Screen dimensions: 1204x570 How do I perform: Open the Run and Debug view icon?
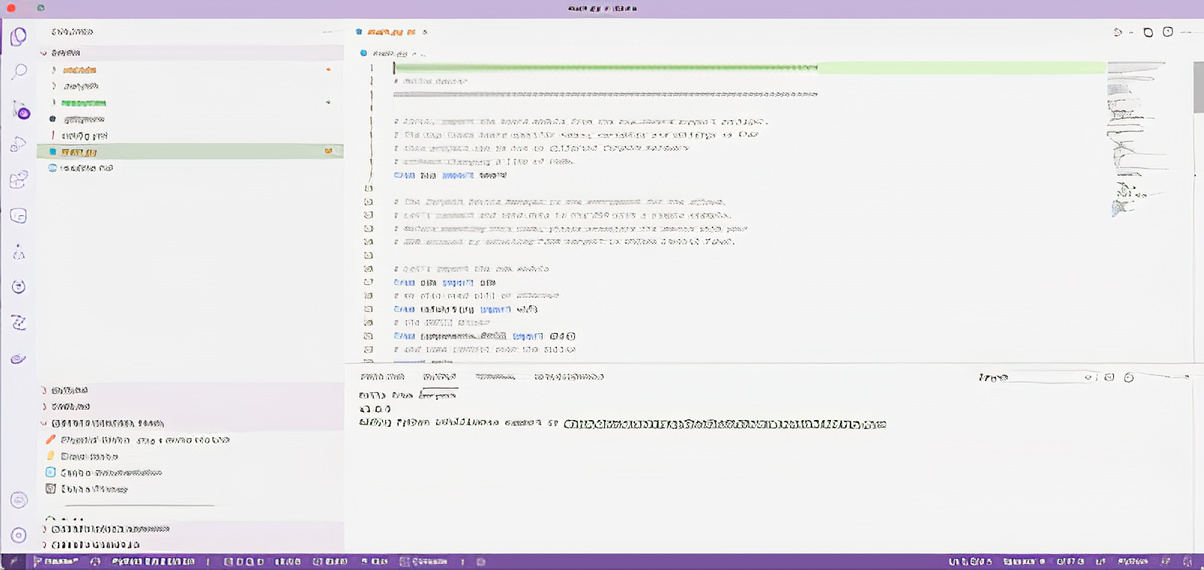pyautogui.click(x=18, y=144)
